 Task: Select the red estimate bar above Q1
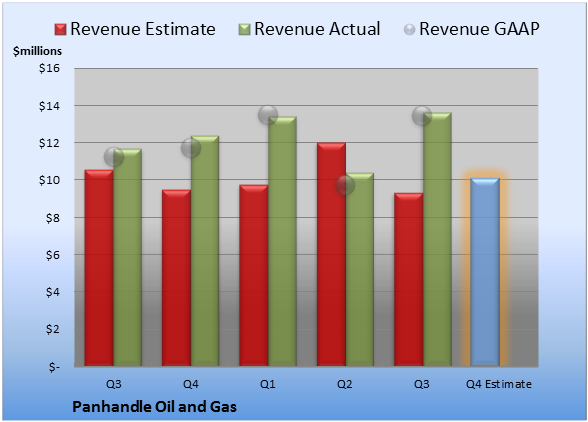click(x=254, y=275)
